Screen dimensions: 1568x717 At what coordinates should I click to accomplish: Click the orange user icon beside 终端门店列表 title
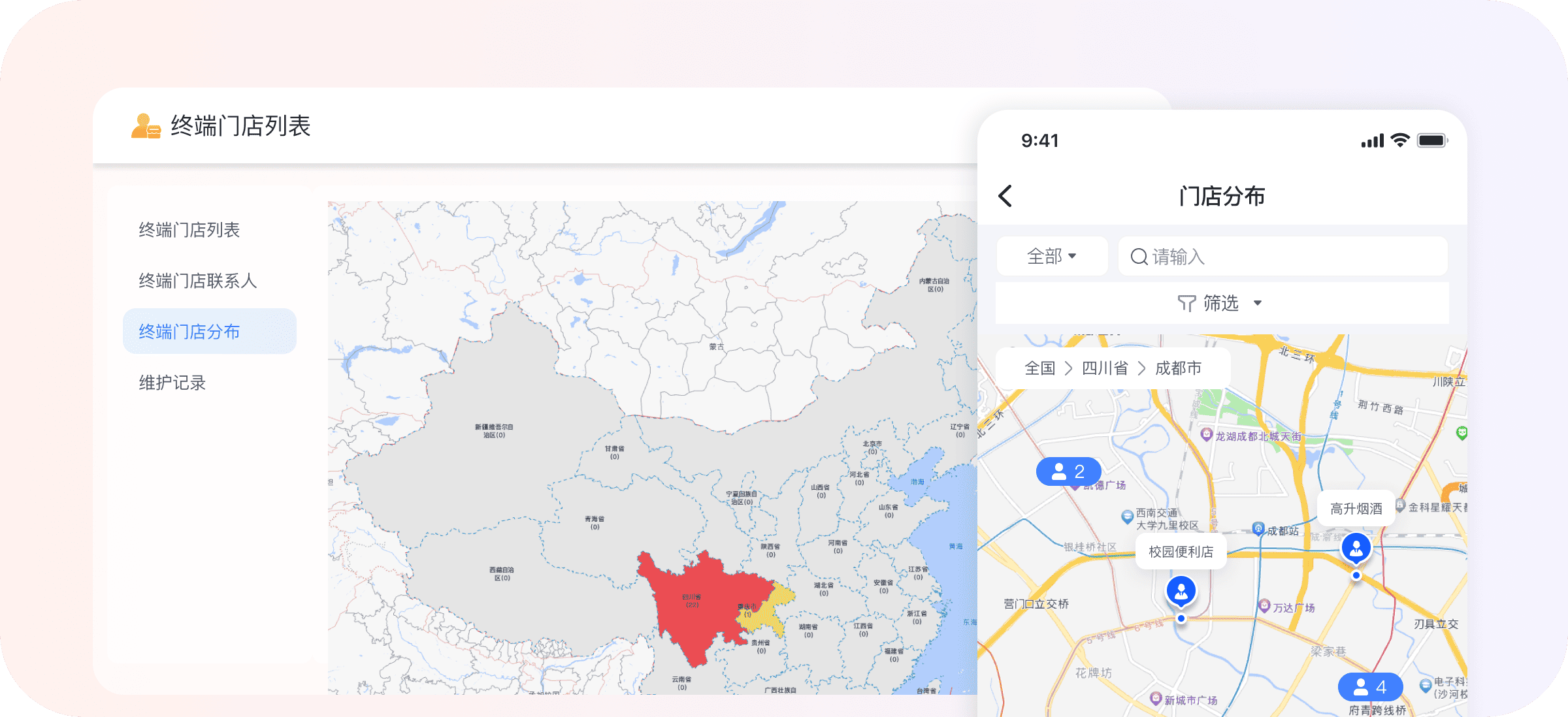[145, 126]
